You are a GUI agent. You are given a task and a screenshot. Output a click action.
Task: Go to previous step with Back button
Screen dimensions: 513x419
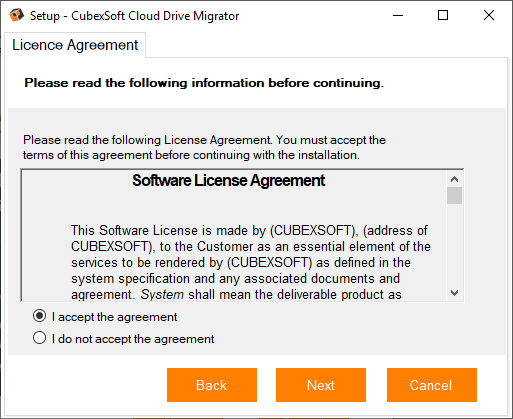click(x=212, y=385)
